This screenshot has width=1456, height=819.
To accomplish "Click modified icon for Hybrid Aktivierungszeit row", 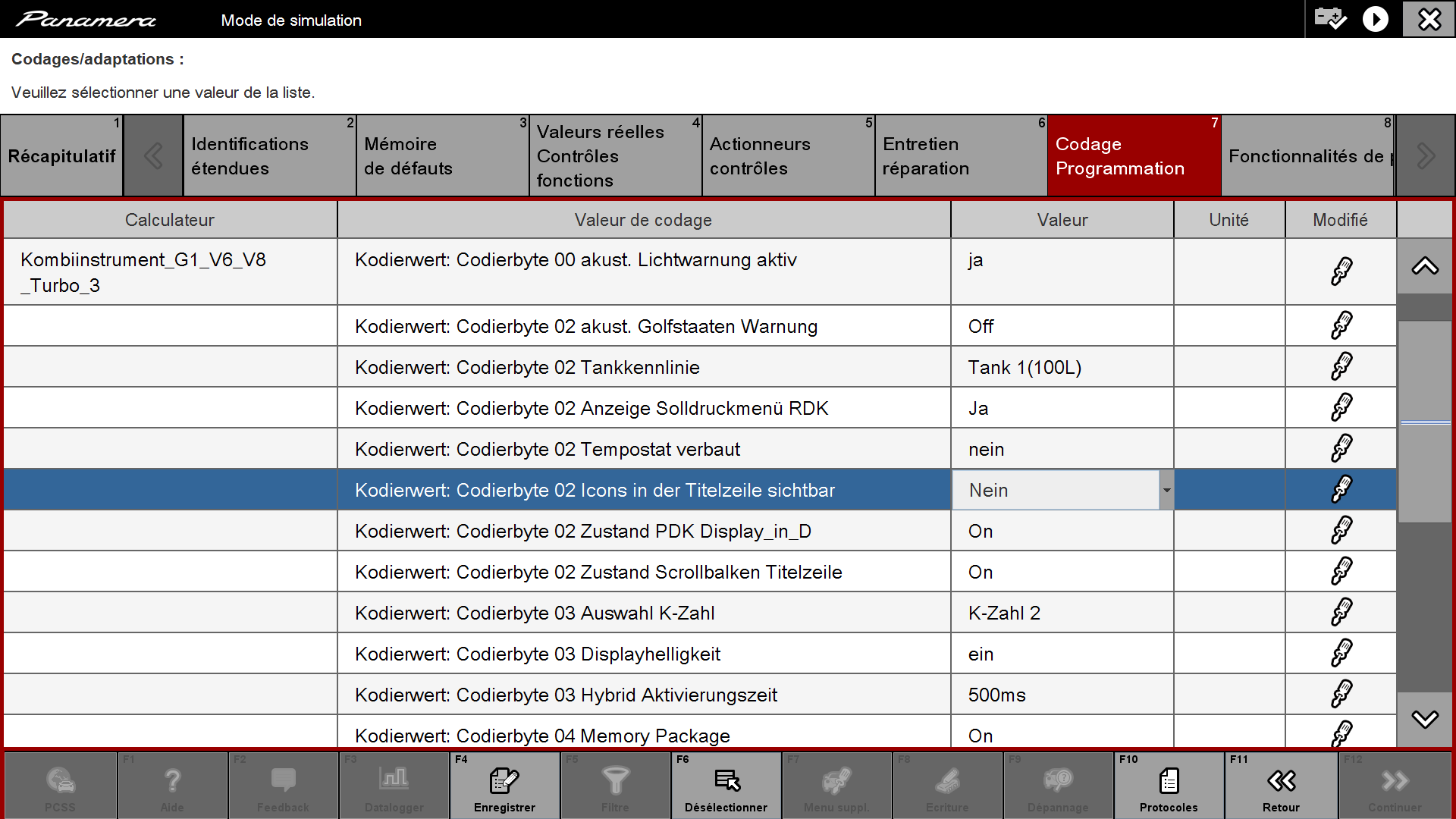I will pos(1341,695).
